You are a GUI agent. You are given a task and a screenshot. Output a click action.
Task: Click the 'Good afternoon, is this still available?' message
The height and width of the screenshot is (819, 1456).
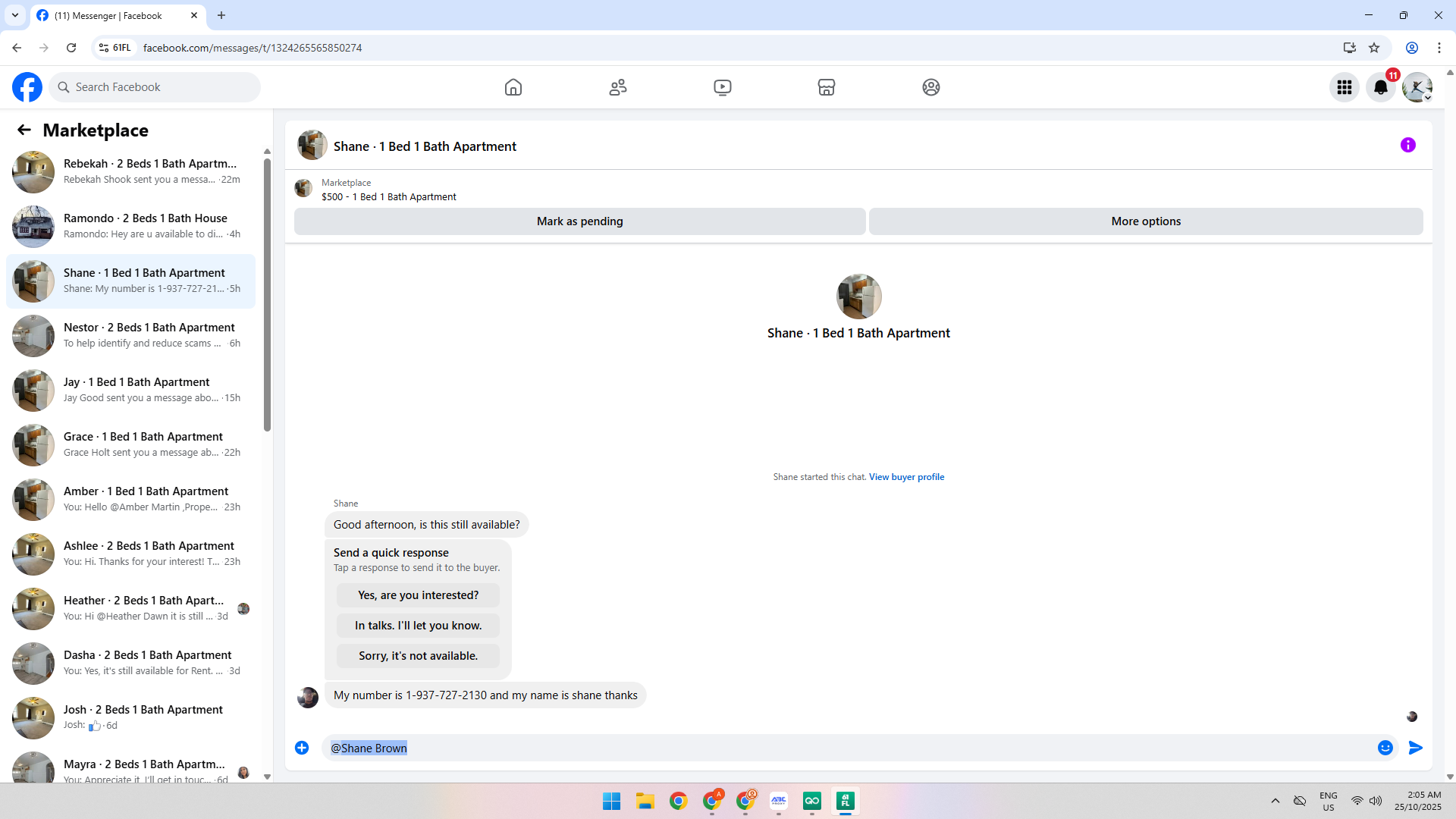click(427, 525)
